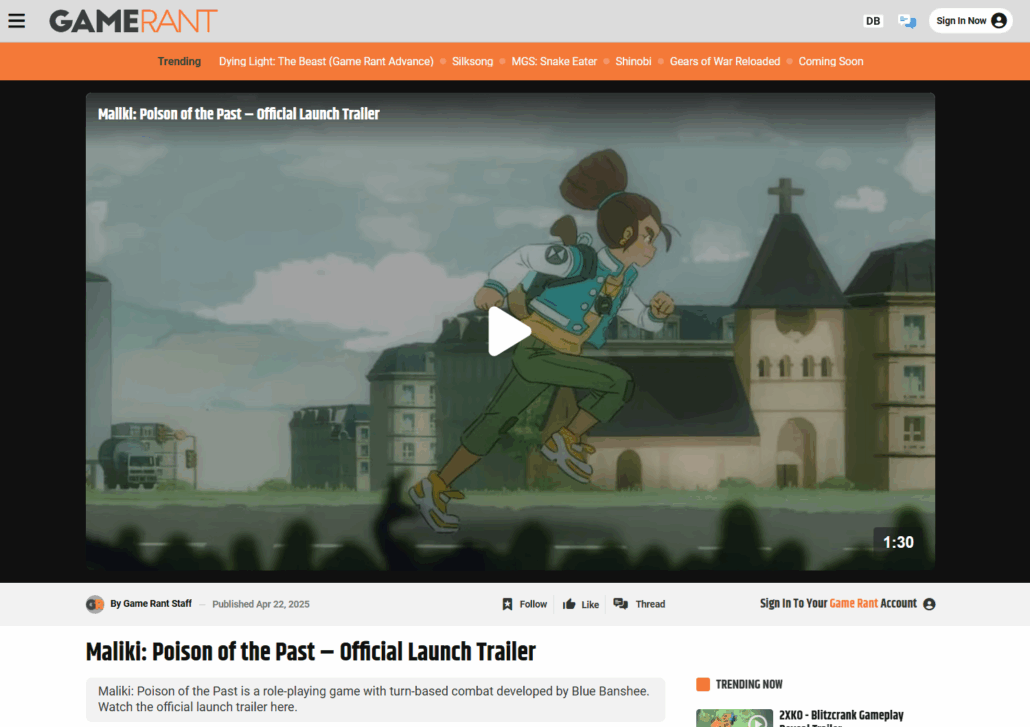Select Coming Soon in trending bar
The height and width of the screenshot is (727, 1030).
(x=830, y=61)
